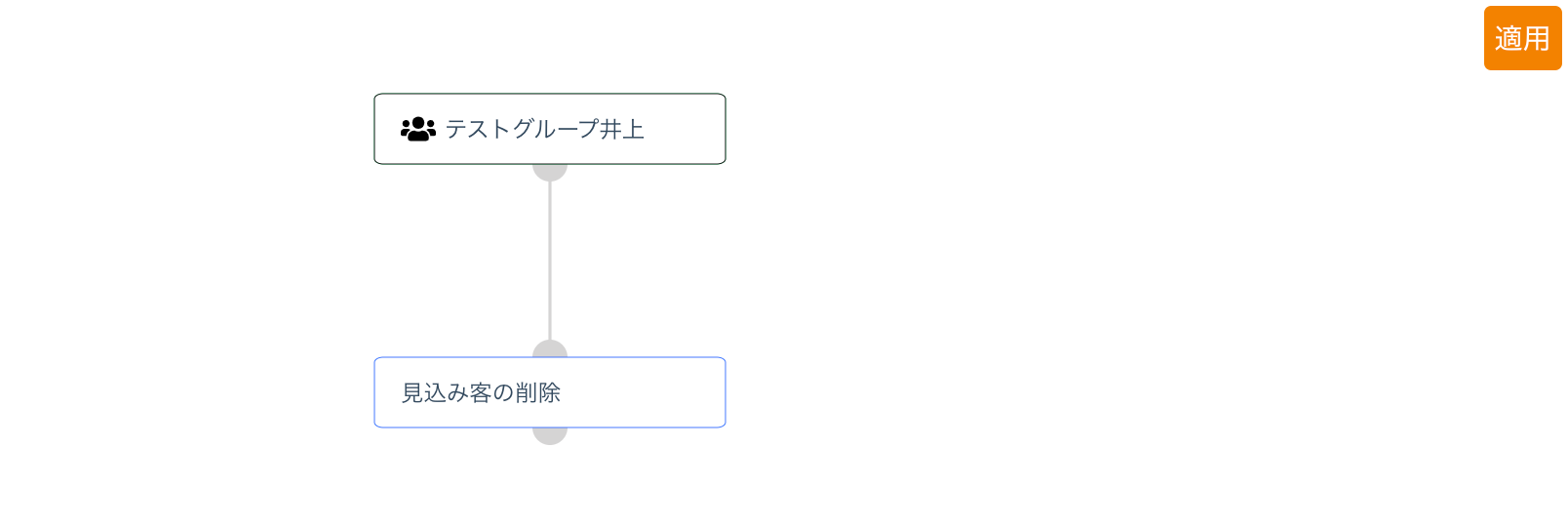Viewport: 1568px width, 529px height.
Task: Click the group people icon
Action: (418, 129)
